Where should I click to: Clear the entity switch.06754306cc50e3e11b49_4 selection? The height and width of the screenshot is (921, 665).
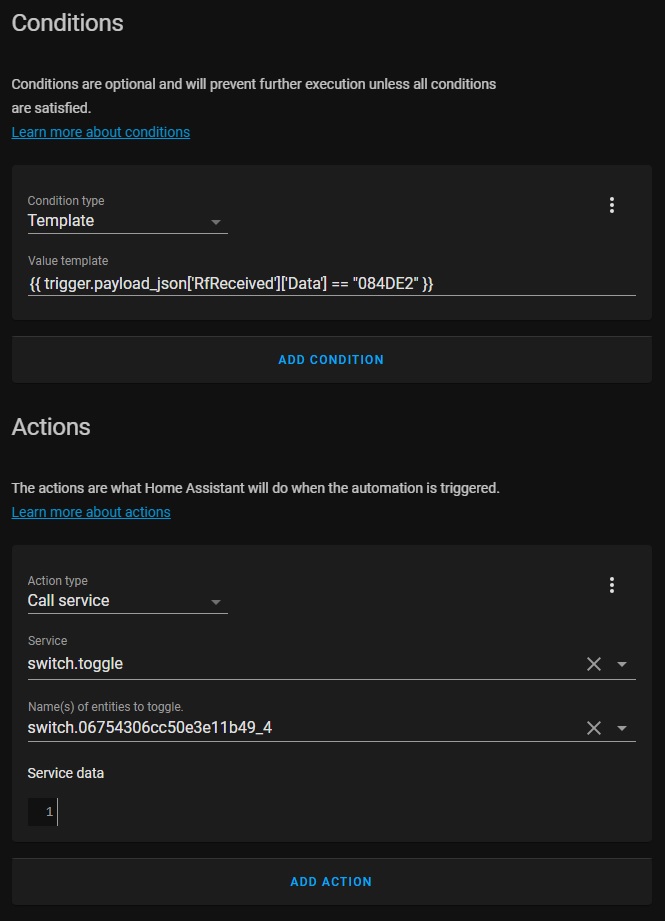point(593,728)
